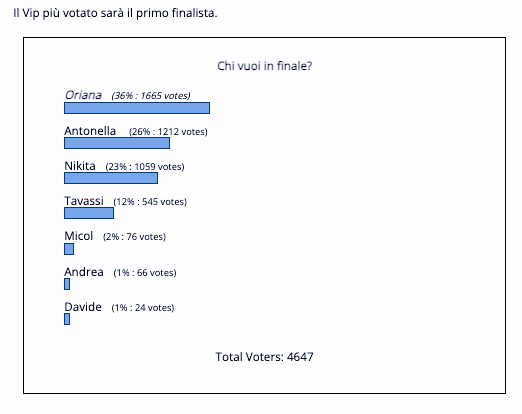
Task: Click the 545 votes count for Tavassi
Action: [163, 202]
